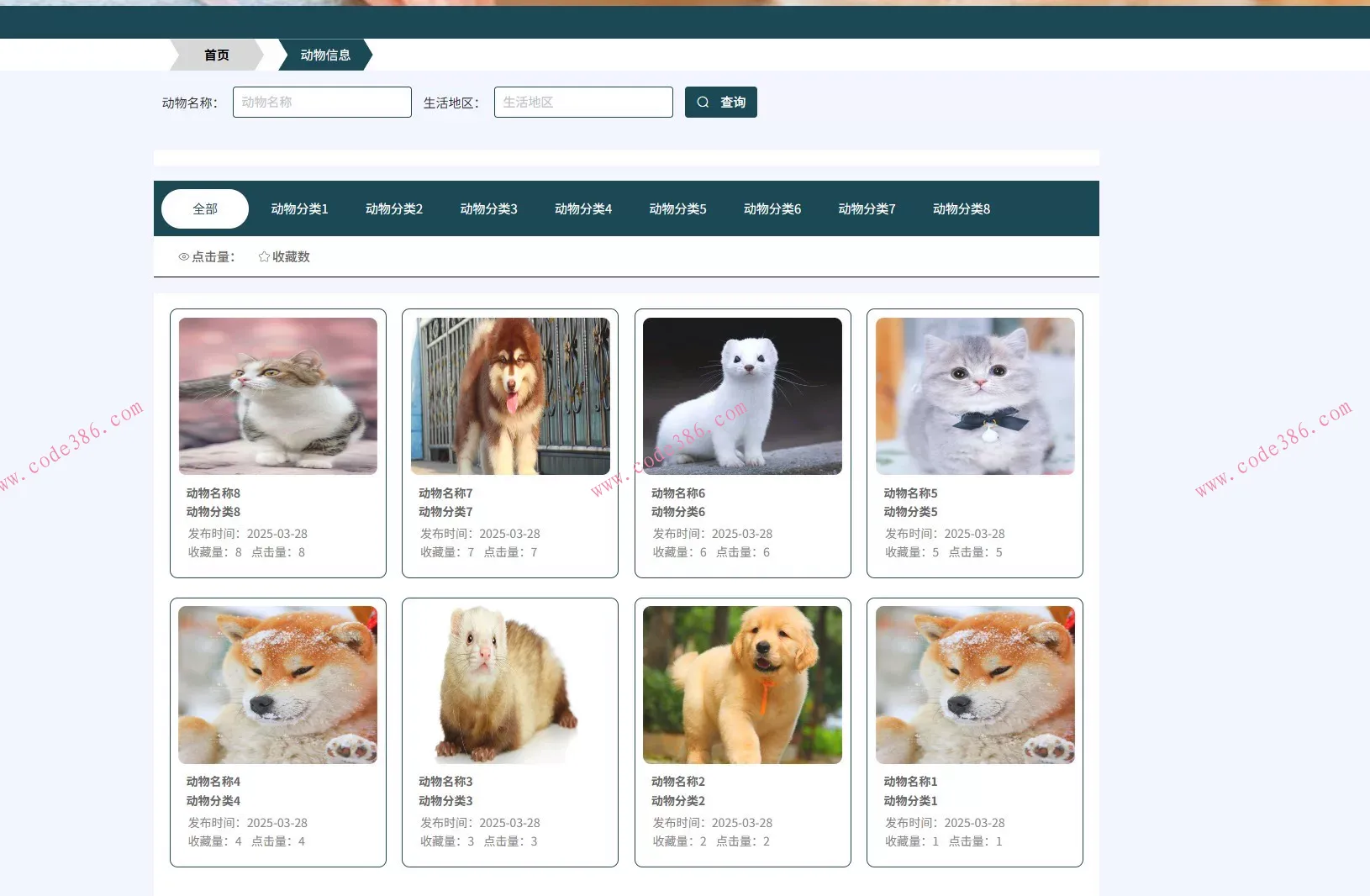Click inside the 动物名称 search field

(322, 102)
